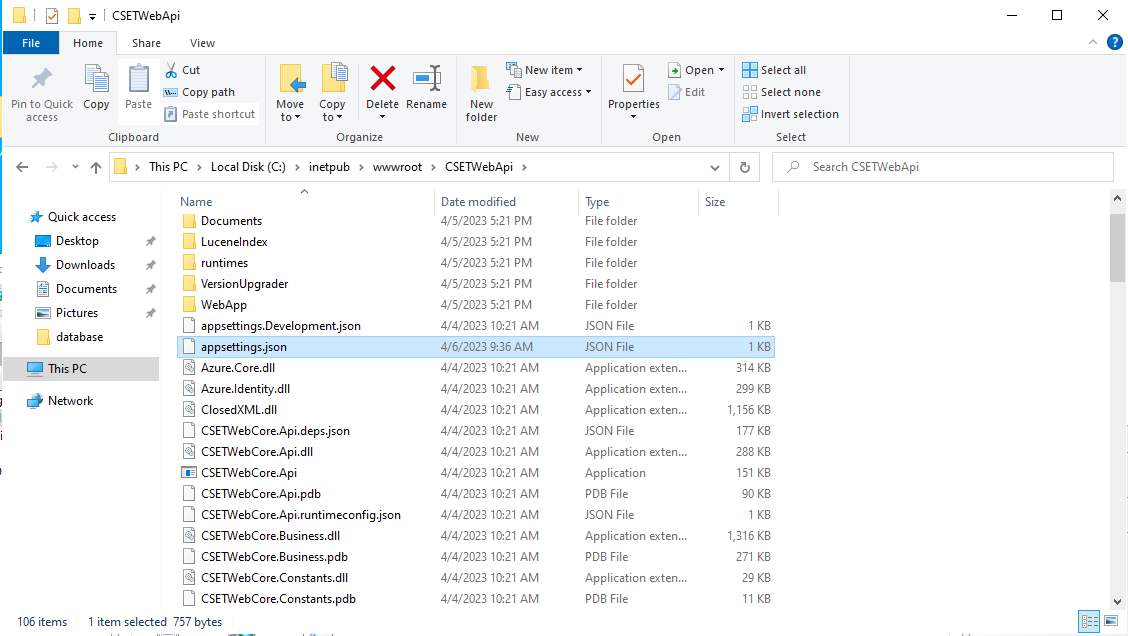Open the File menu tab
This screenshot has height=636, width=1128.
[x=31, y=43]
